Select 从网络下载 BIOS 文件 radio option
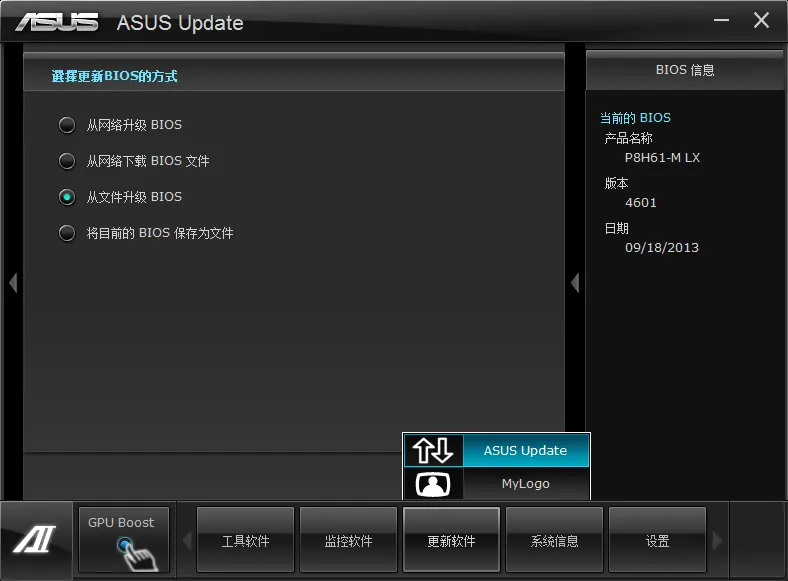Viewport: 788px width, 581px height. coord(67,161)
